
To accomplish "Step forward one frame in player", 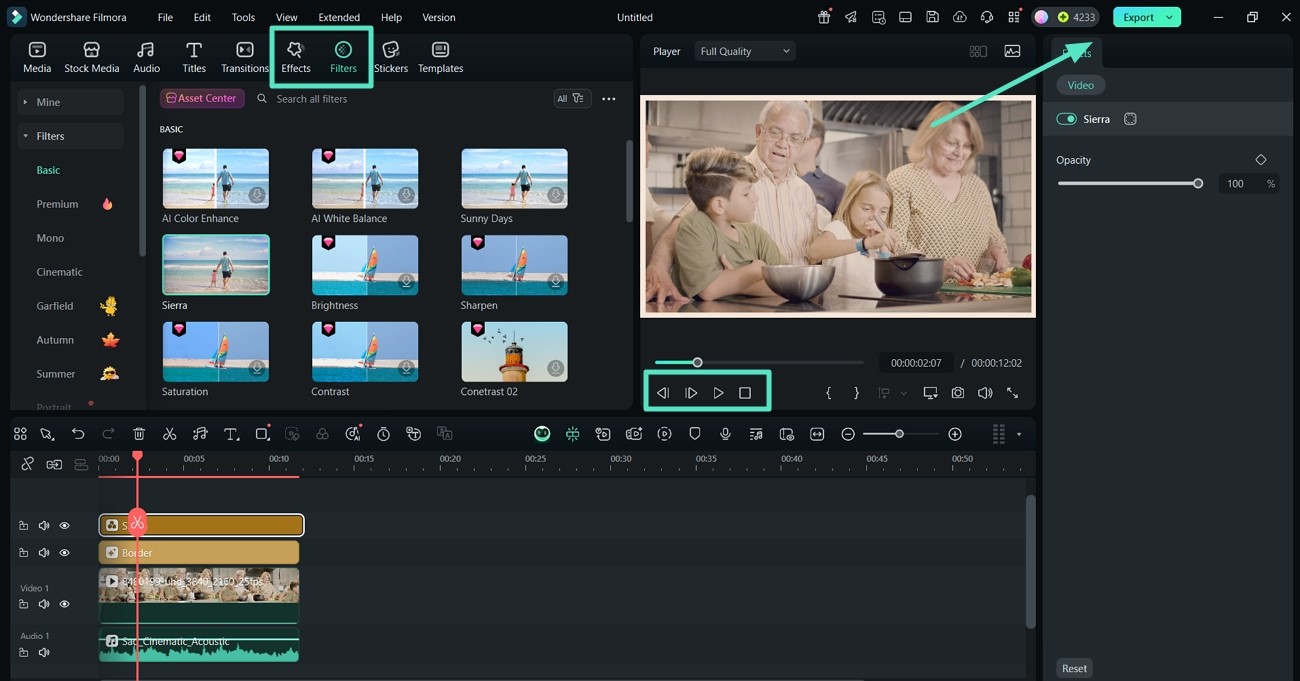I will click(x=690, y=393).
